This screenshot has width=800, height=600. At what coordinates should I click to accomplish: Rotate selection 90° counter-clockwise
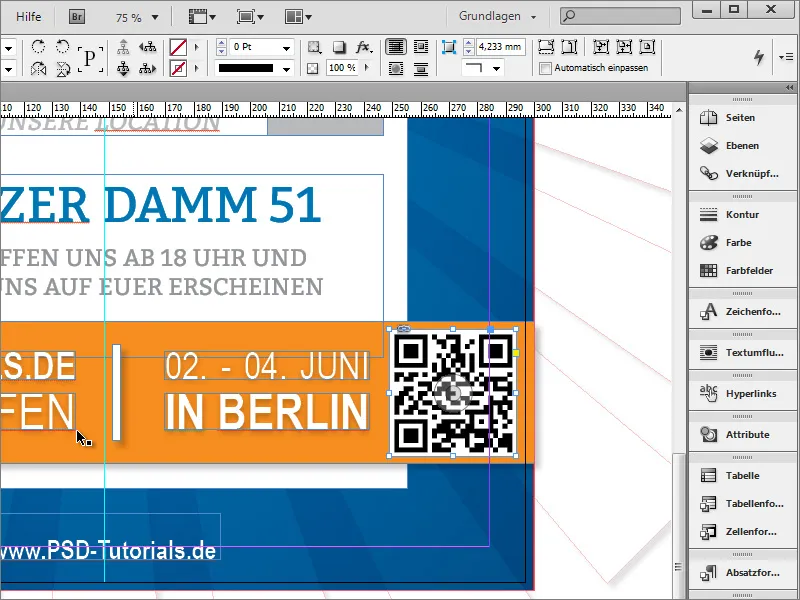click(62, 47)
